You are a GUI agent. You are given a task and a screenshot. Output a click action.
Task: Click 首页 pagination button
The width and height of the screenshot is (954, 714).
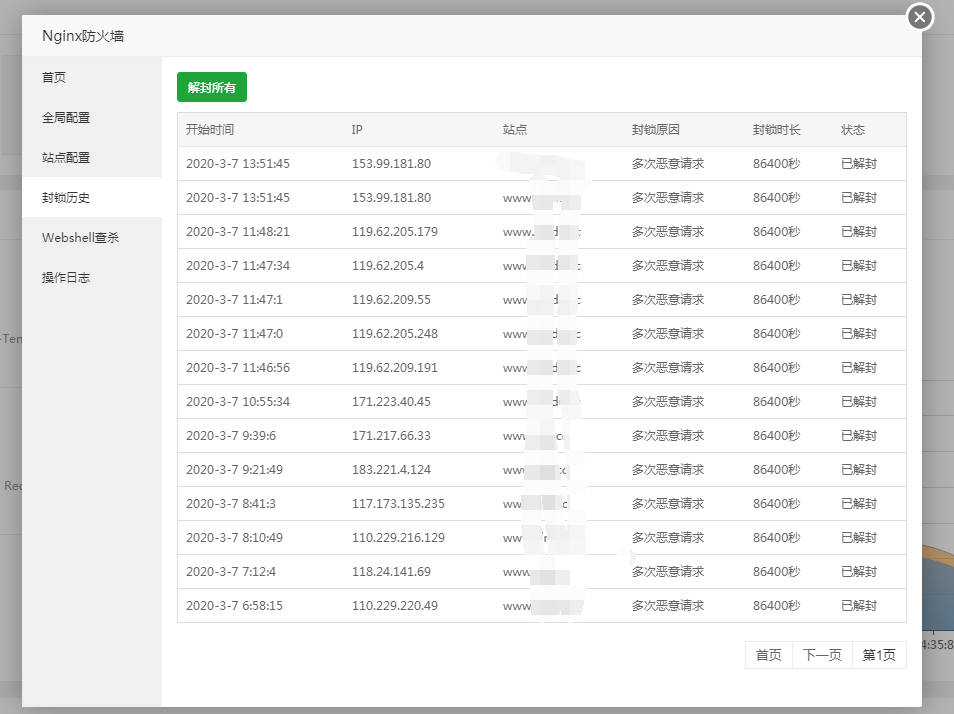[x=768, y=655]
